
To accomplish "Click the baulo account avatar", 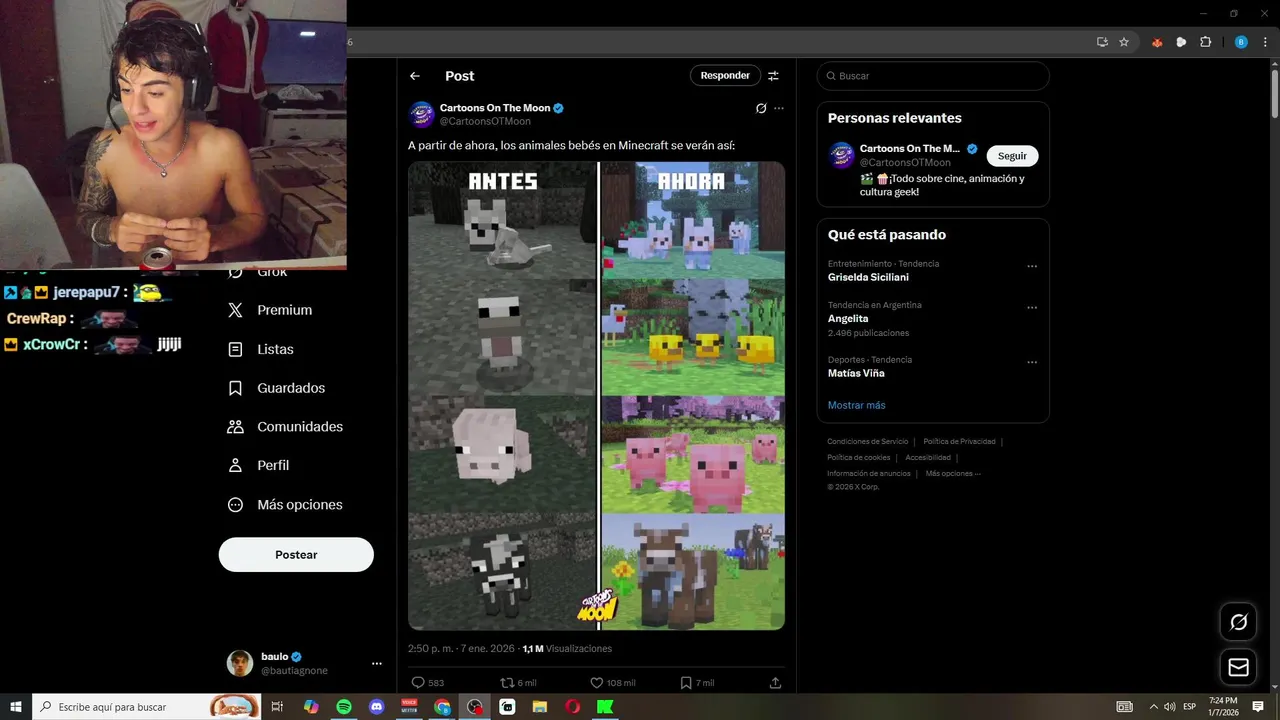I will tap(240, 663).
